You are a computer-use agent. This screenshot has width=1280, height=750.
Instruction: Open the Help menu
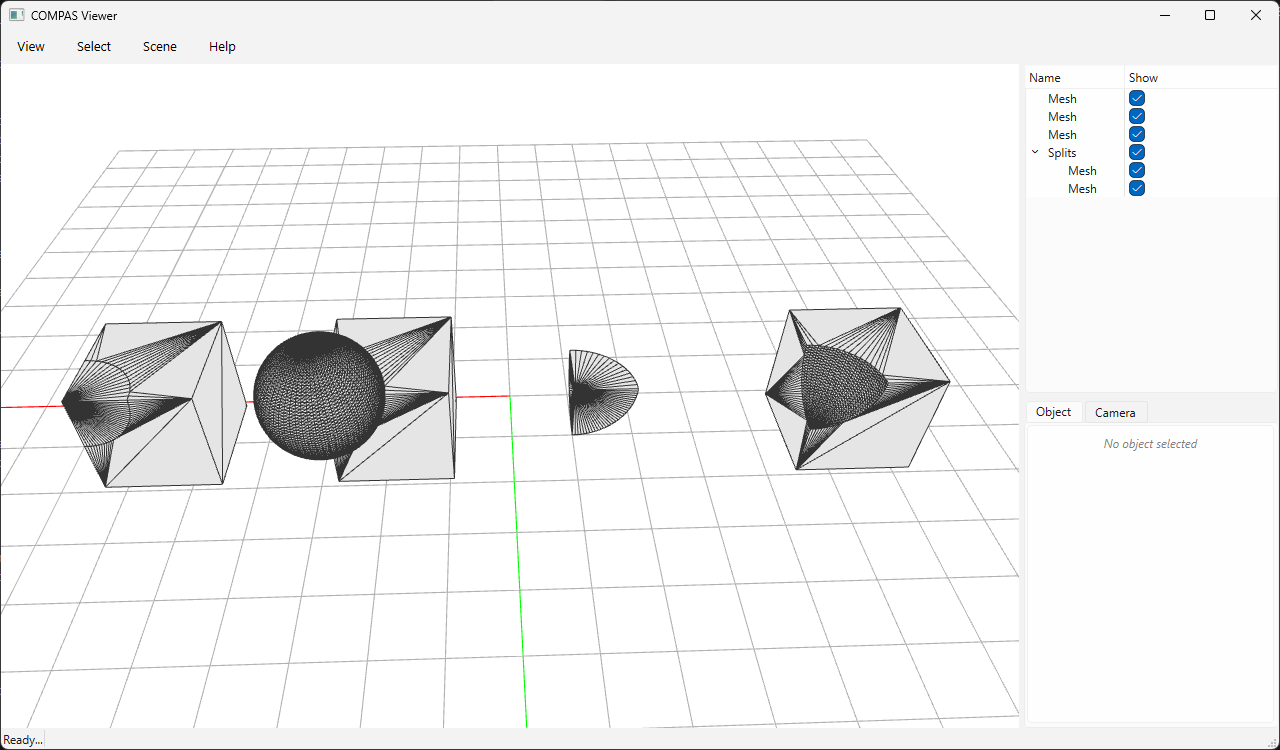pos(222,47)
